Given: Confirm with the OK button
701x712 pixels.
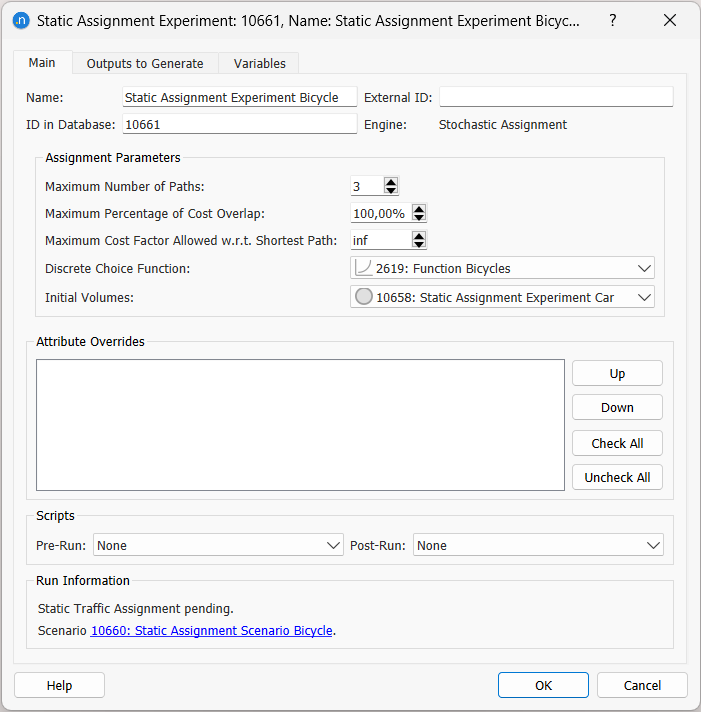Looking at the screenshot, I should click(543, 685).
